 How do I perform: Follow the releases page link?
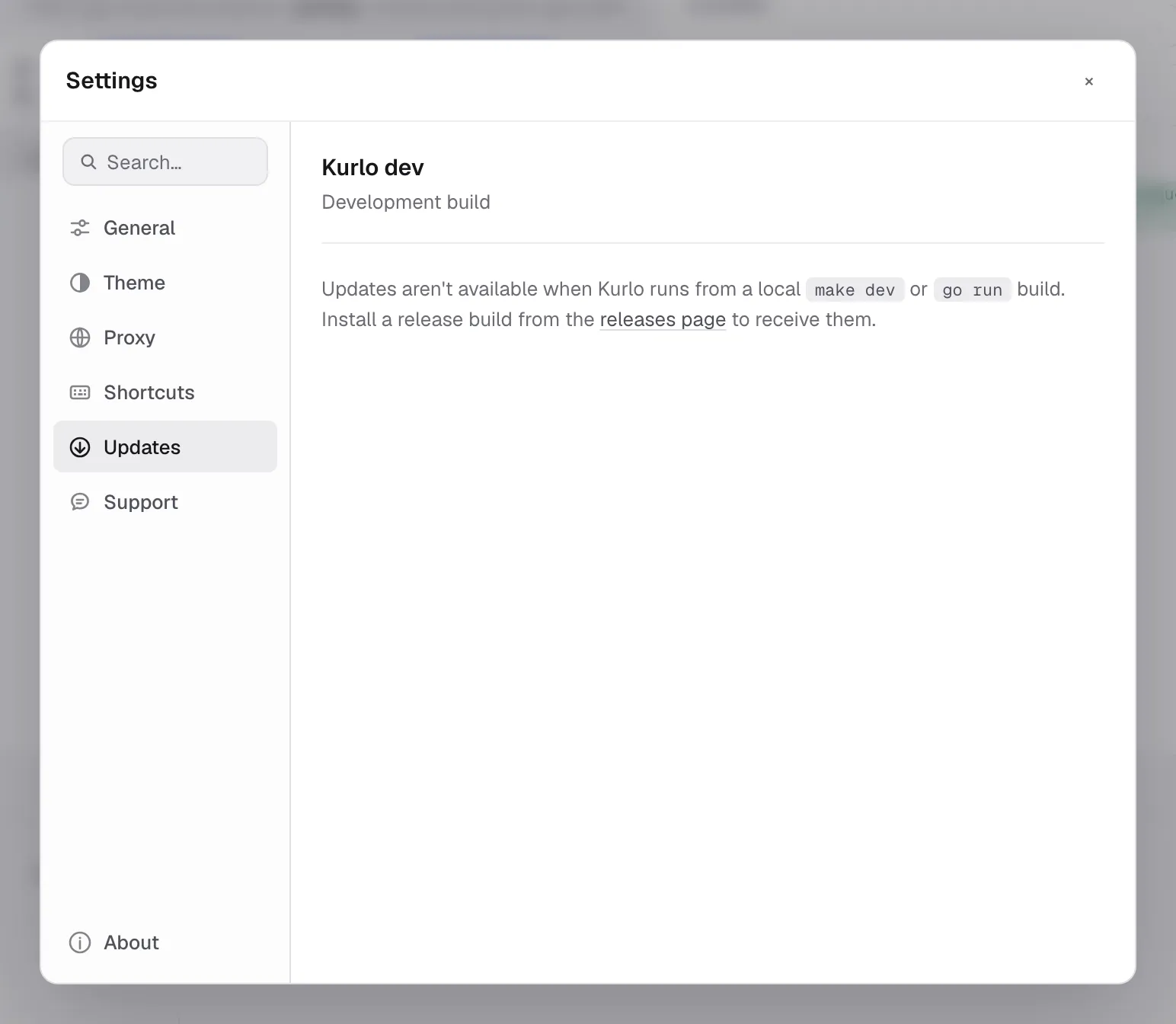(663, 319)
